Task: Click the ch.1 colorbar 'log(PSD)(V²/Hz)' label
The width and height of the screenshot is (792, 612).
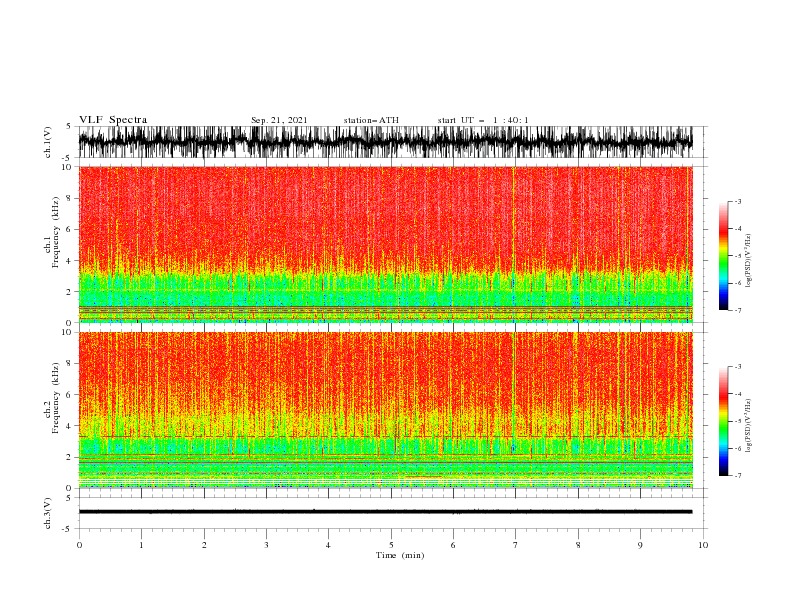Action: pyautogui.click(x=749, y=261)
